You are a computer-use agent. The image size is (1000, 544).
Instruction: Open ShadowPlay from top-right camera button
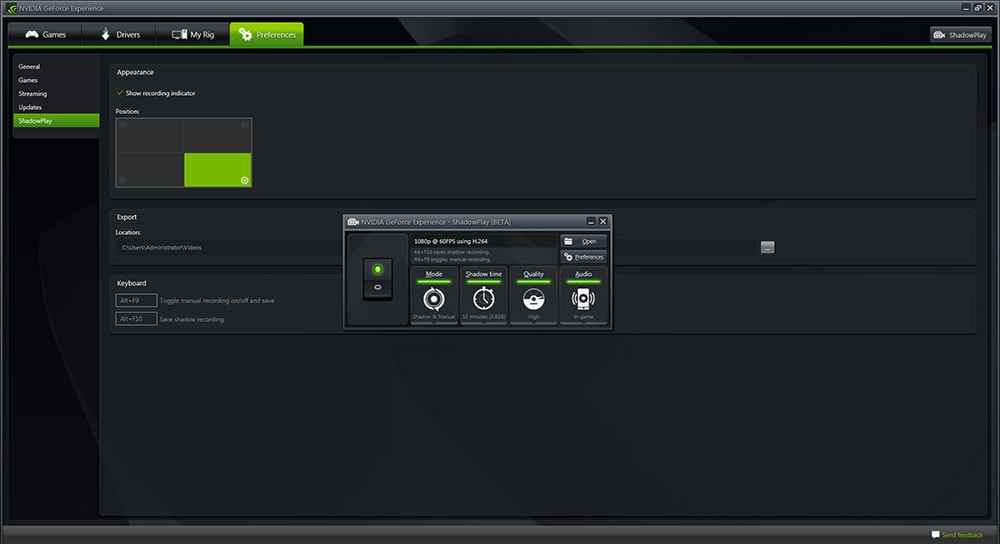click(x=960, y=35)
